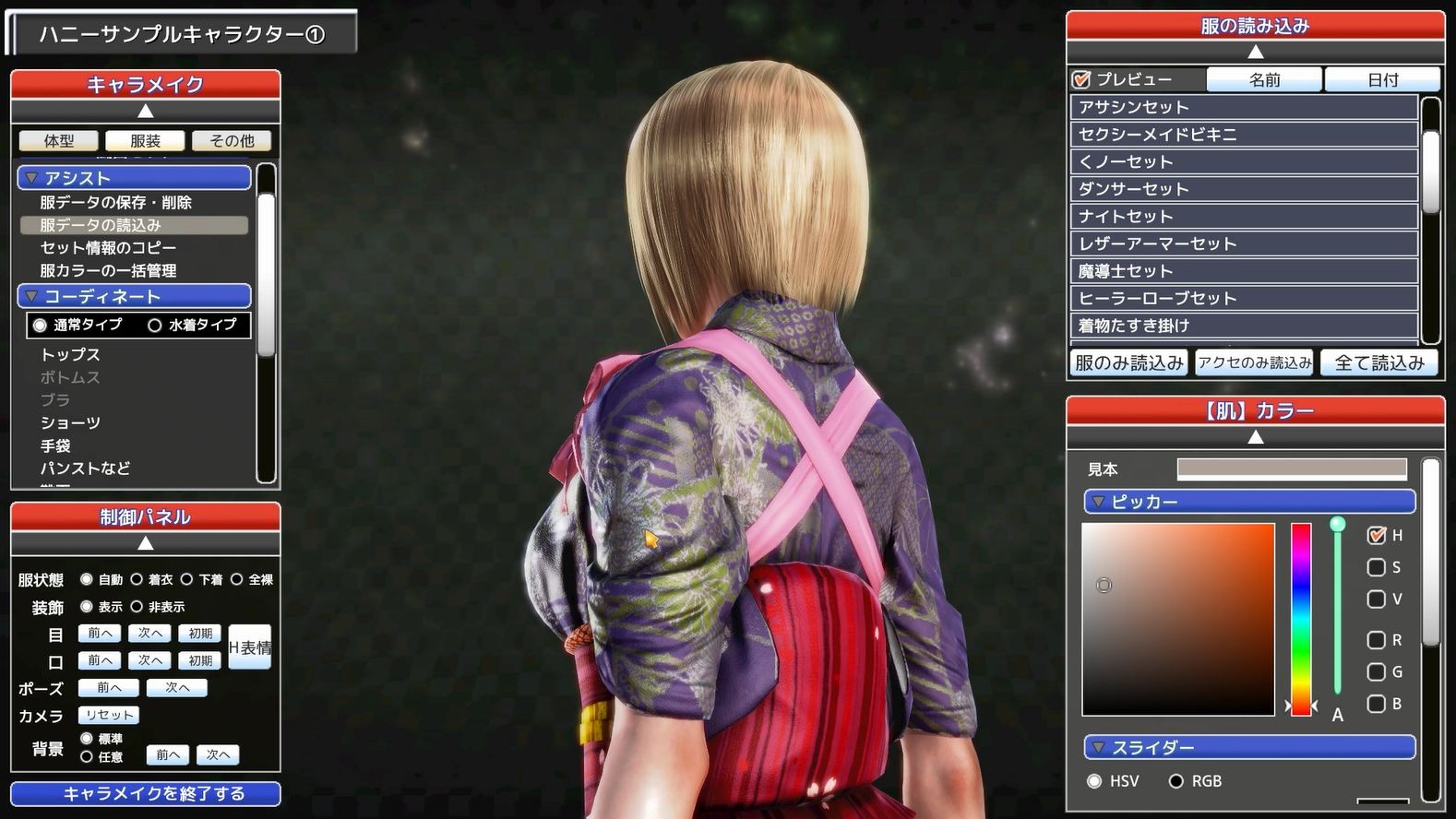Click 初期 in the 口 row
Screen dimensions: 1456x819
pyautogui.click(x=200, y=660)
